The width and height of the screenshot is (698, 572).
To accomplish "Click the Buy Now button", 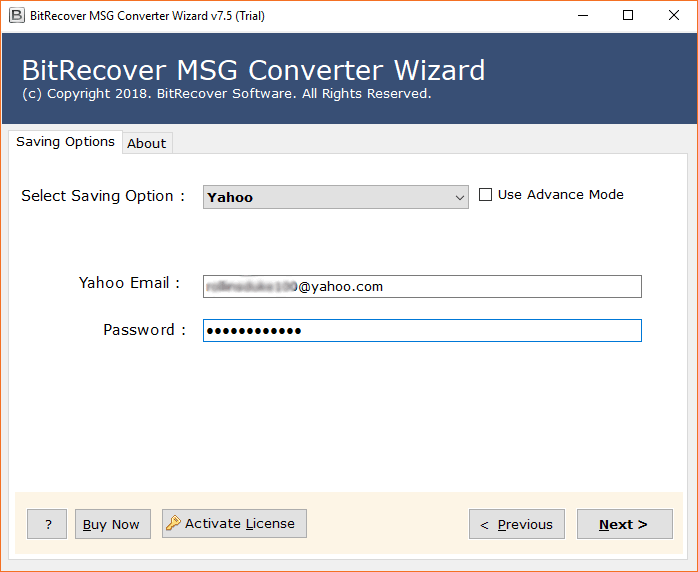I will click(x=113, y=524).
